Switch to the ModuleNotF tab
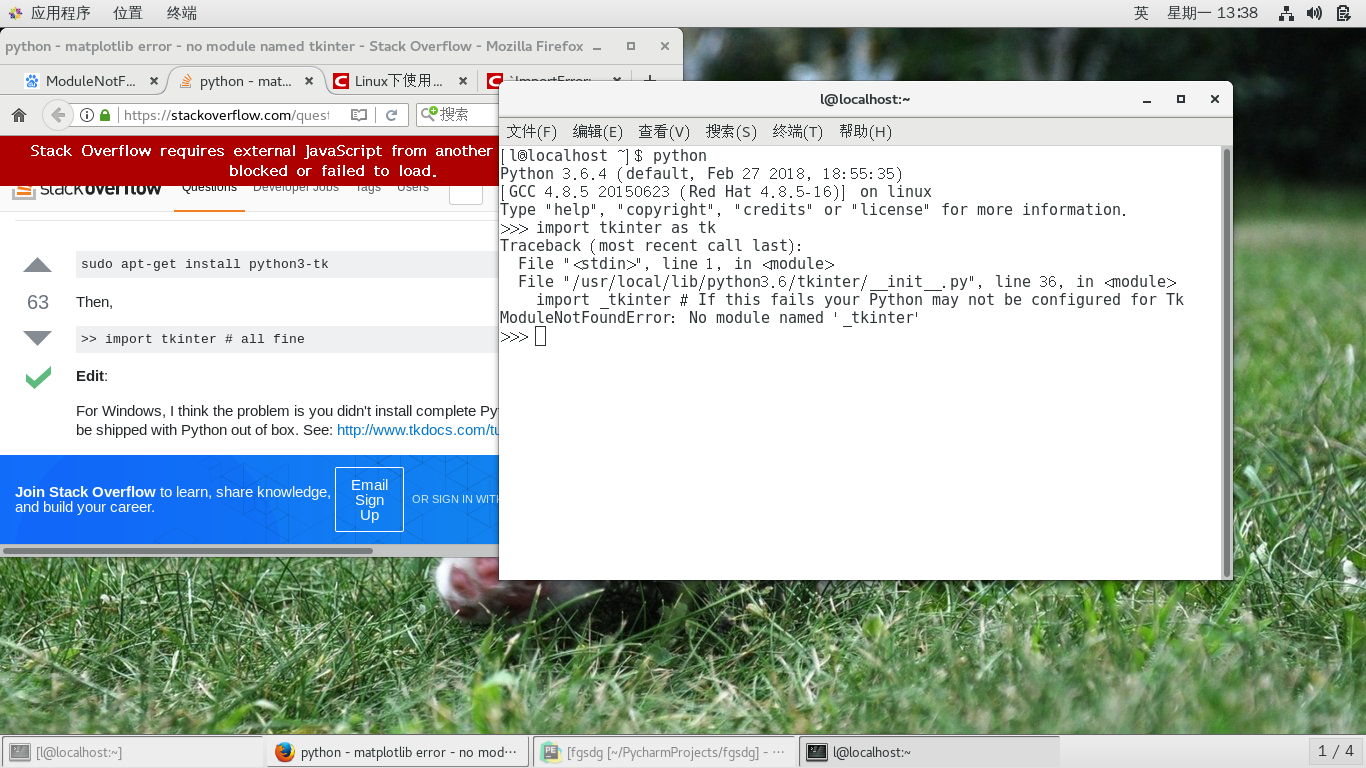The height and width of the screenshot is (768, 1366). [90, 81]
